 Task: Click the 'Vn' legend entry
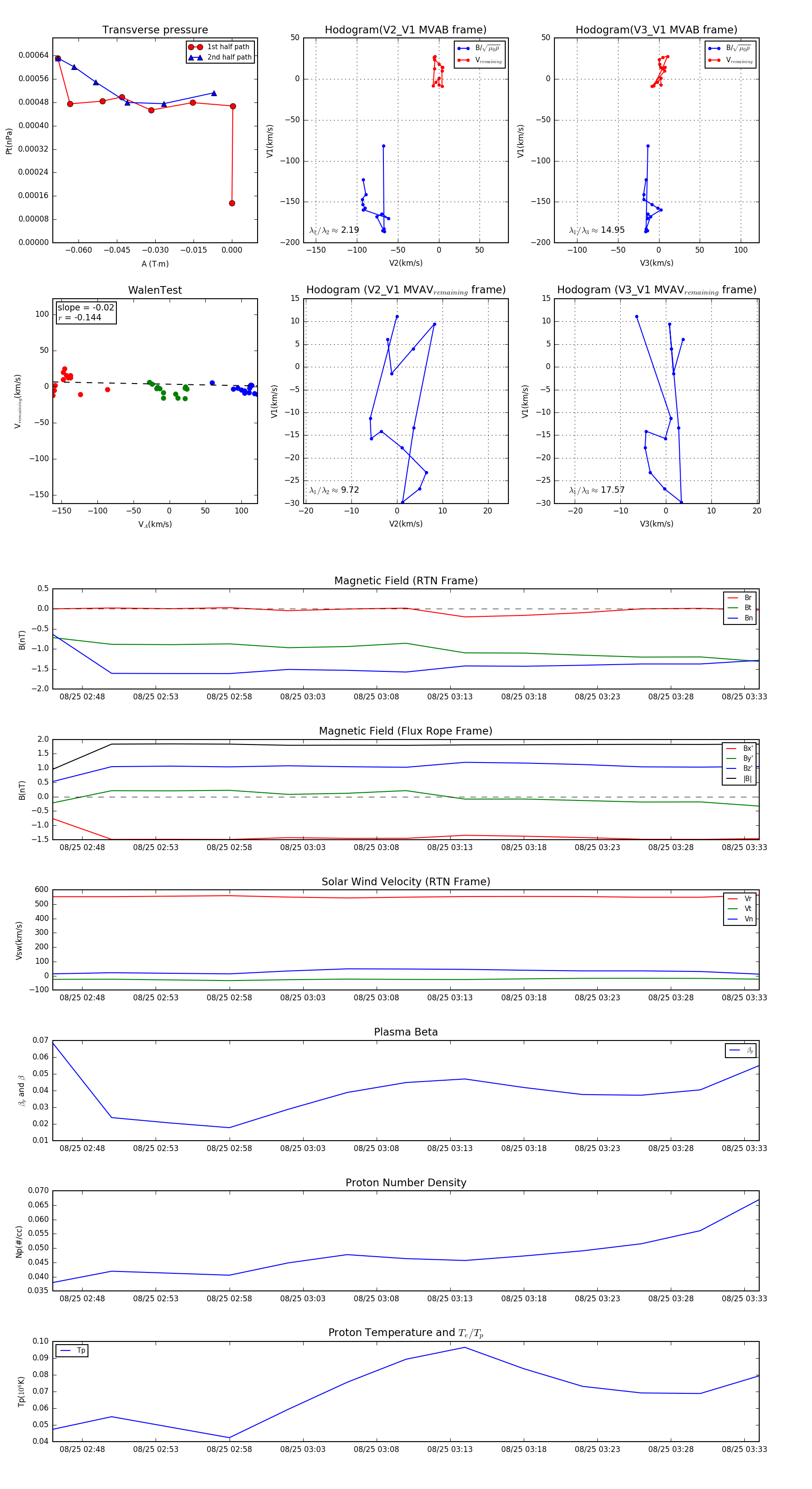point(740,919)
